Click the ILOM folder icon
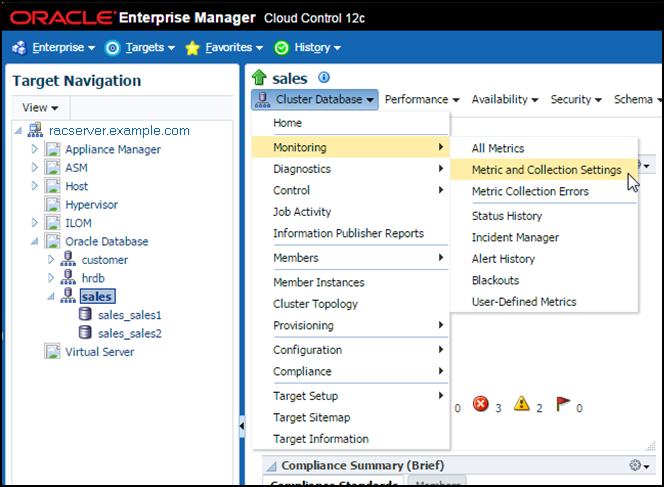The height and width of the screenshot is (487, 664). (53, 223)
